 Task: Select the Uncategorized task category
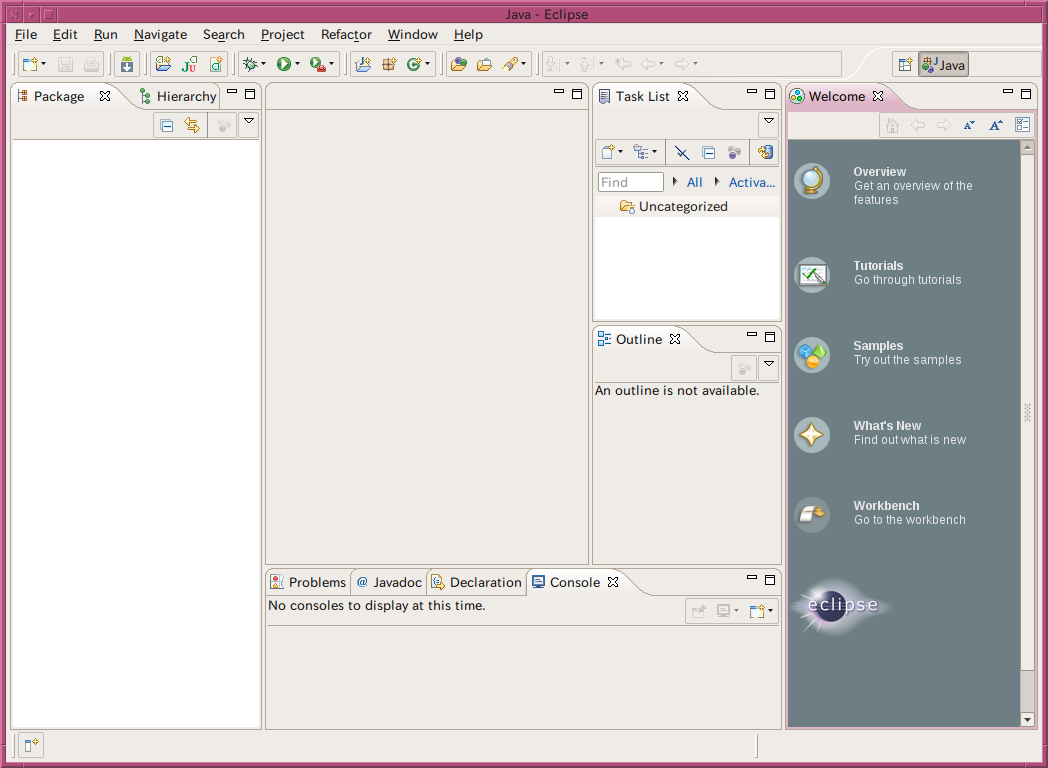[x=683, y=207]
